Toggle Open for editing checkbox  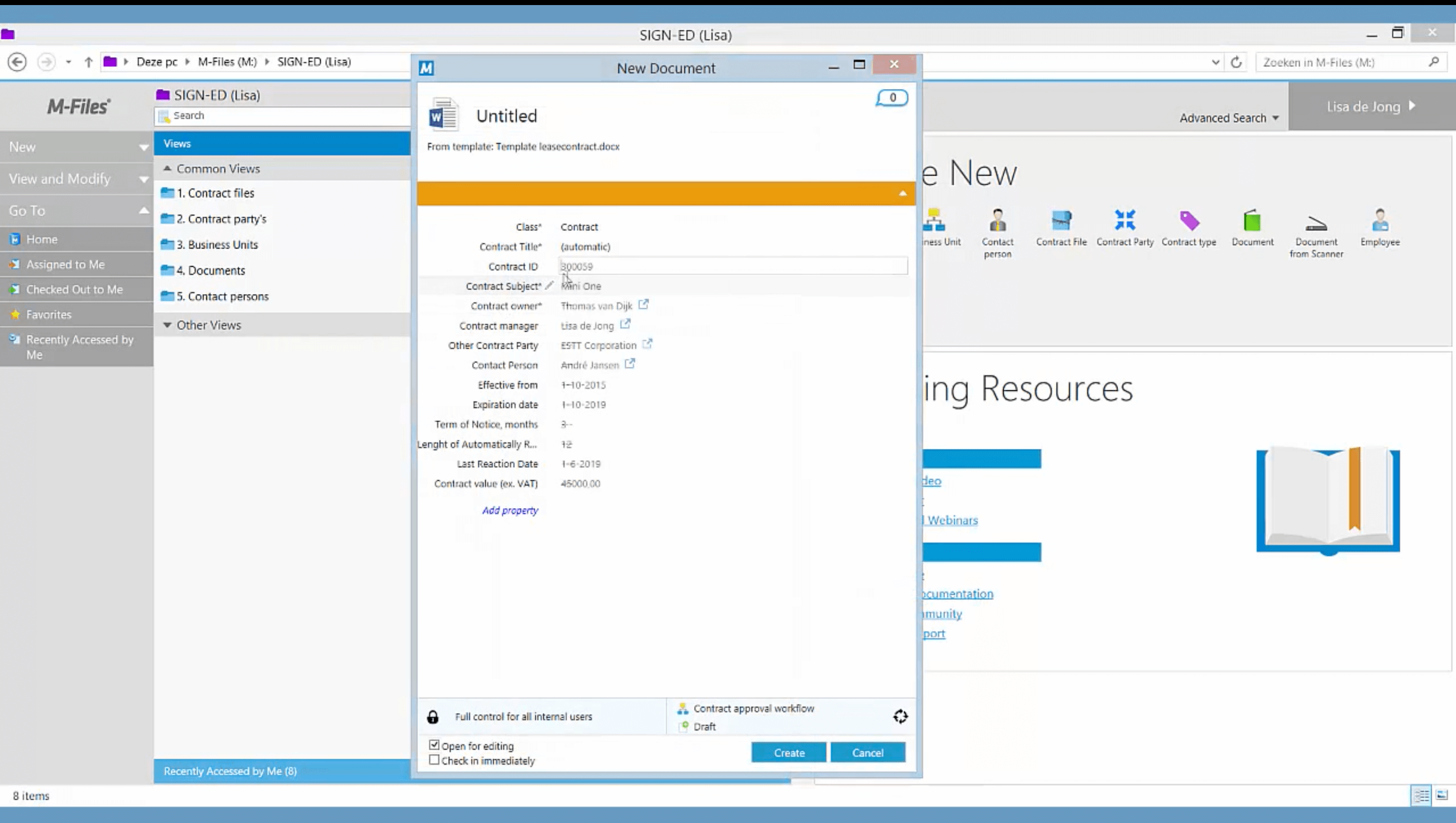click(434, 745)
